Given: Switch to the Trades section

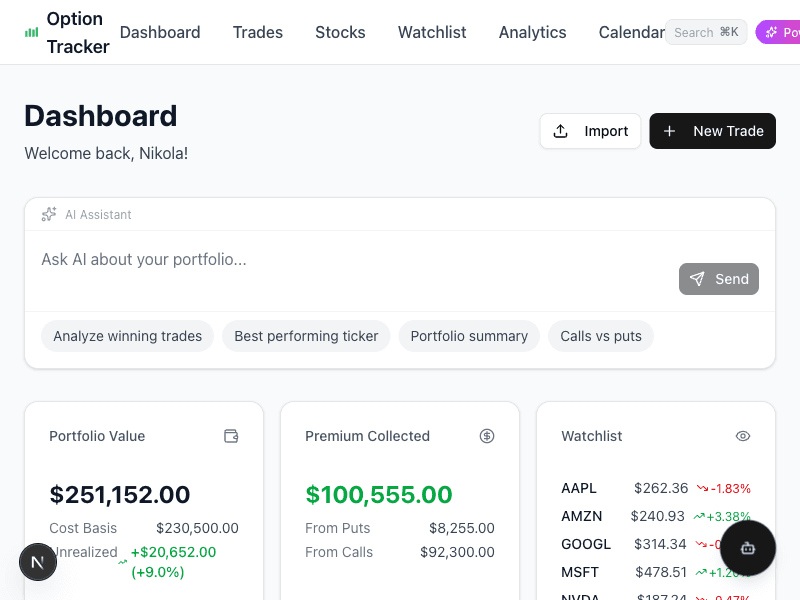Looking at the screenshot, I should [257, 32].
